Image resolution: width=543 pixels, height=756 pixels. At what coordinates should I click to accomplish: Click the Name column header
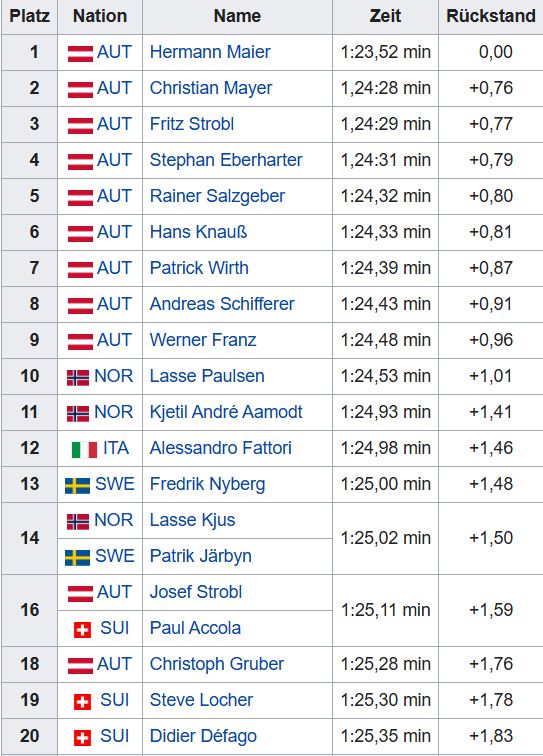click(237, 16)
